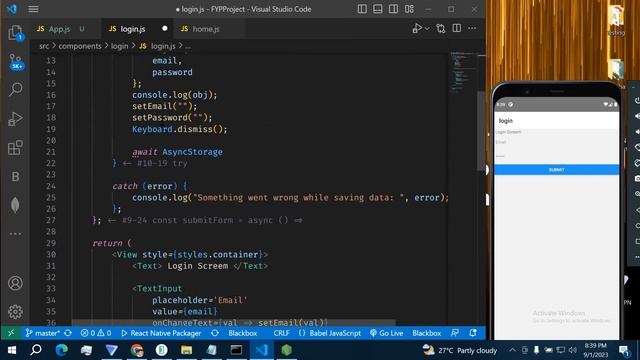Viewport: 640px width, 360px height.
Task: Select login folder breadcrumb segment
Action: coord(120,46)
